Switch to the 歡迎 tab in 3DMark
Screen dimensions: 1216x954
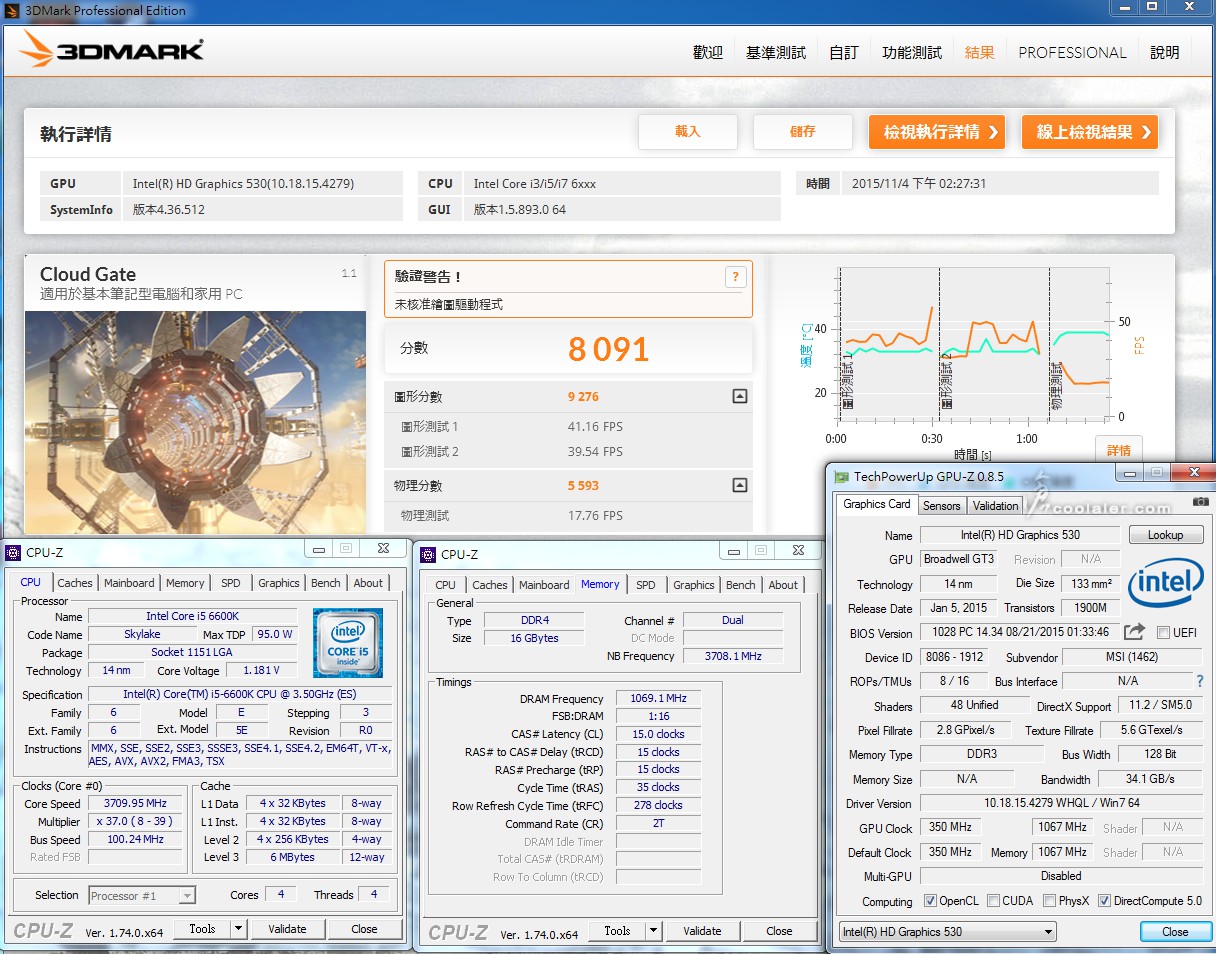(707, 52)
